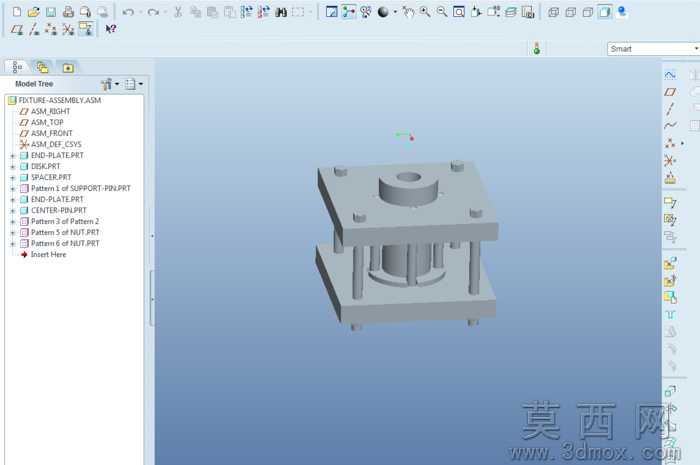Create a new file with the New icon
Viewport: 700px width, 465px height.
17,12
